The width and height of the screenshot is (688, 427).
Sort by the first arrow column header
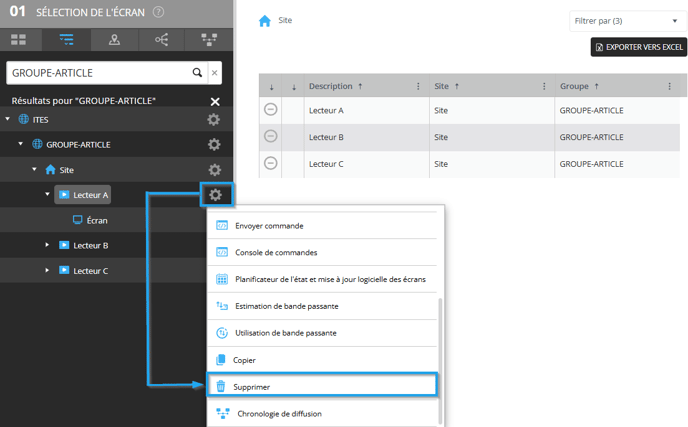tap(272, 87)
